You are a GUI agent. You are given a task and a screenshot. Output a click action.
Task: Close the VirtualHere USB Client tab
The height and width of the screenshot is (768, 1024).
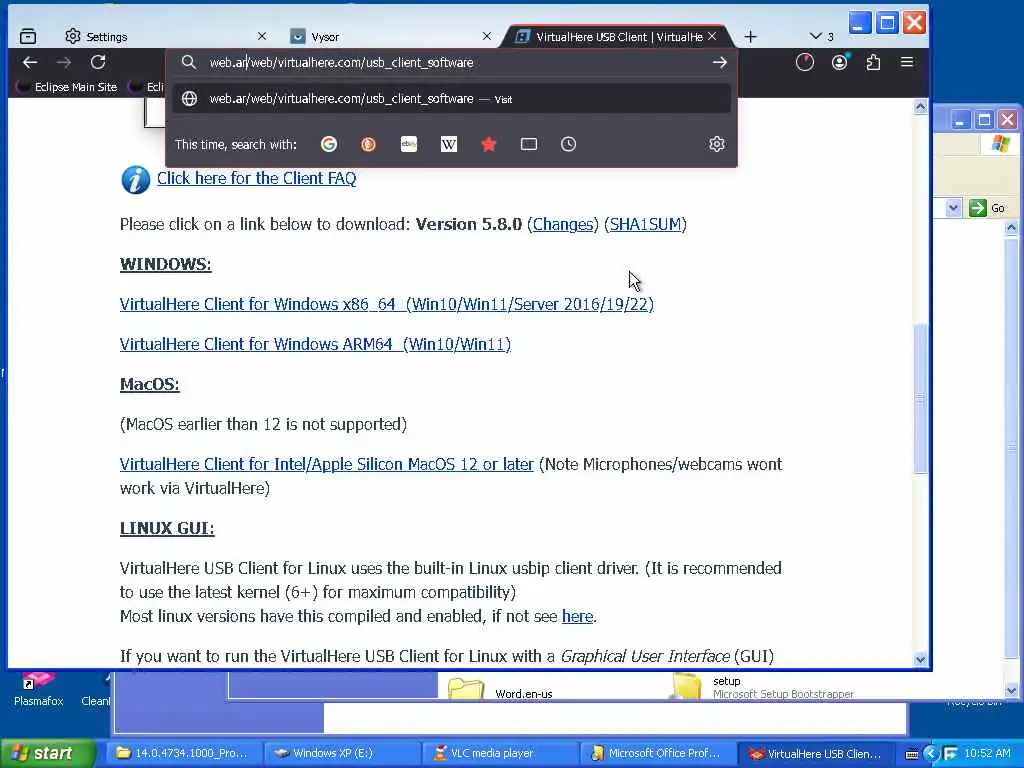[x=712, y=37]
